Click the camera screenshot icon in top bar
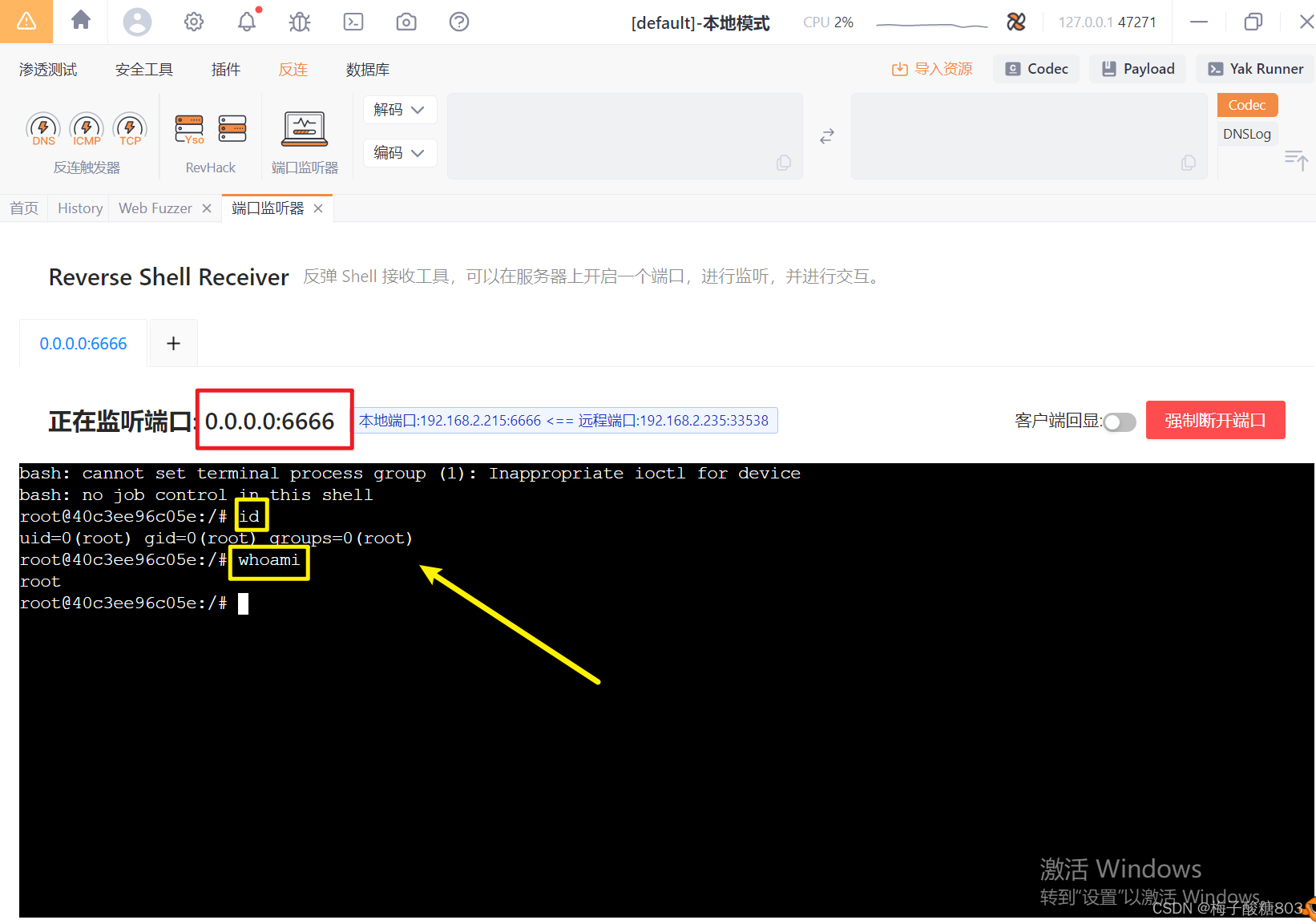Viewport: 1316px width, 924px height. 406,22
